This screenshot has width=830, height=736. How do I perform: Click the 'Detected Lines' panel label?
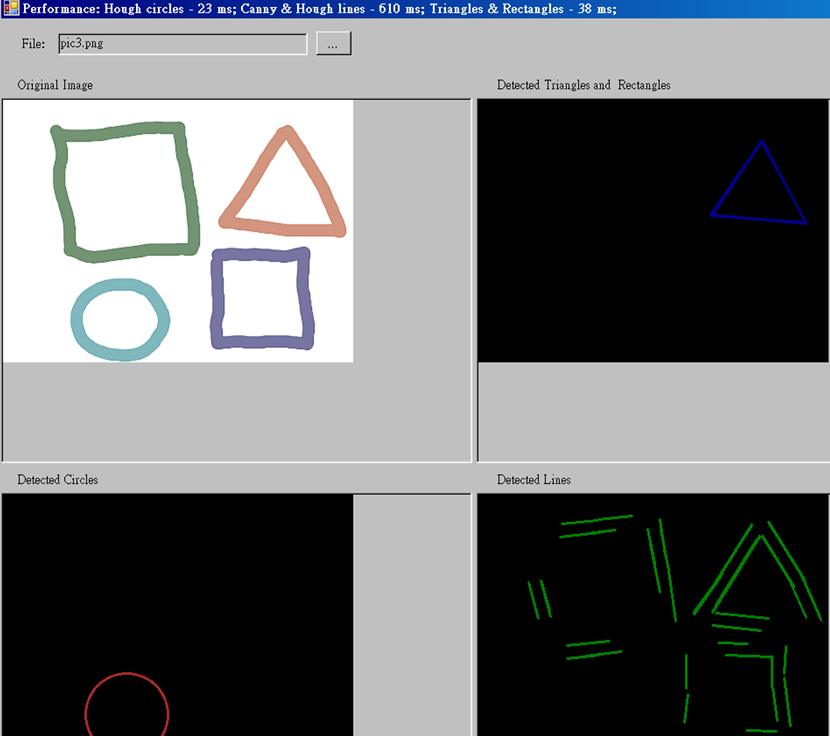533,480
